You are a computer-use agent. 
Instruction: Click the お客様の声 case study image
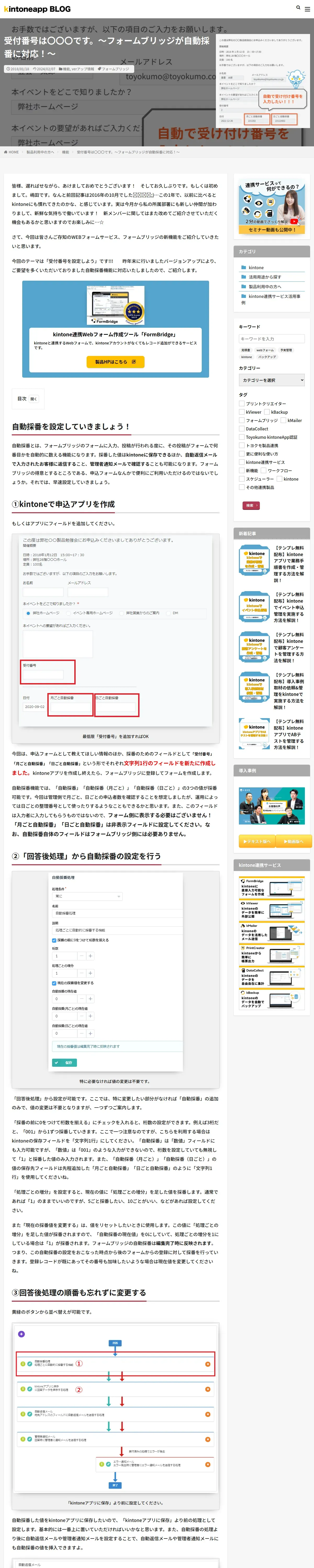click(x=271, y=806)
